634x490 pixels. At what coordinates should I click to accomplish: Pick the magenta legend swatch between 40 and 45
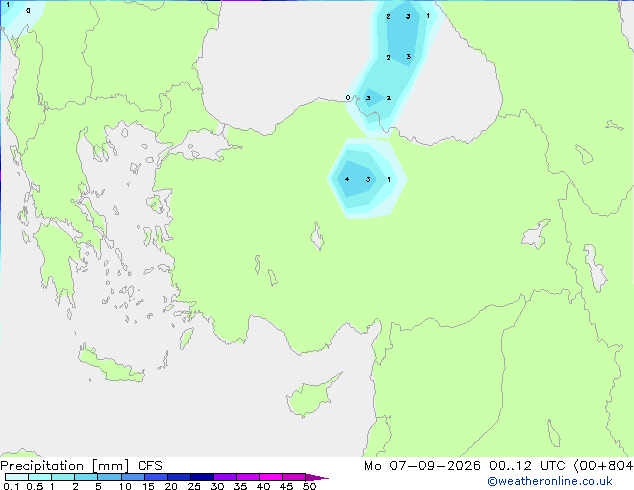click(x=271, y=477)
